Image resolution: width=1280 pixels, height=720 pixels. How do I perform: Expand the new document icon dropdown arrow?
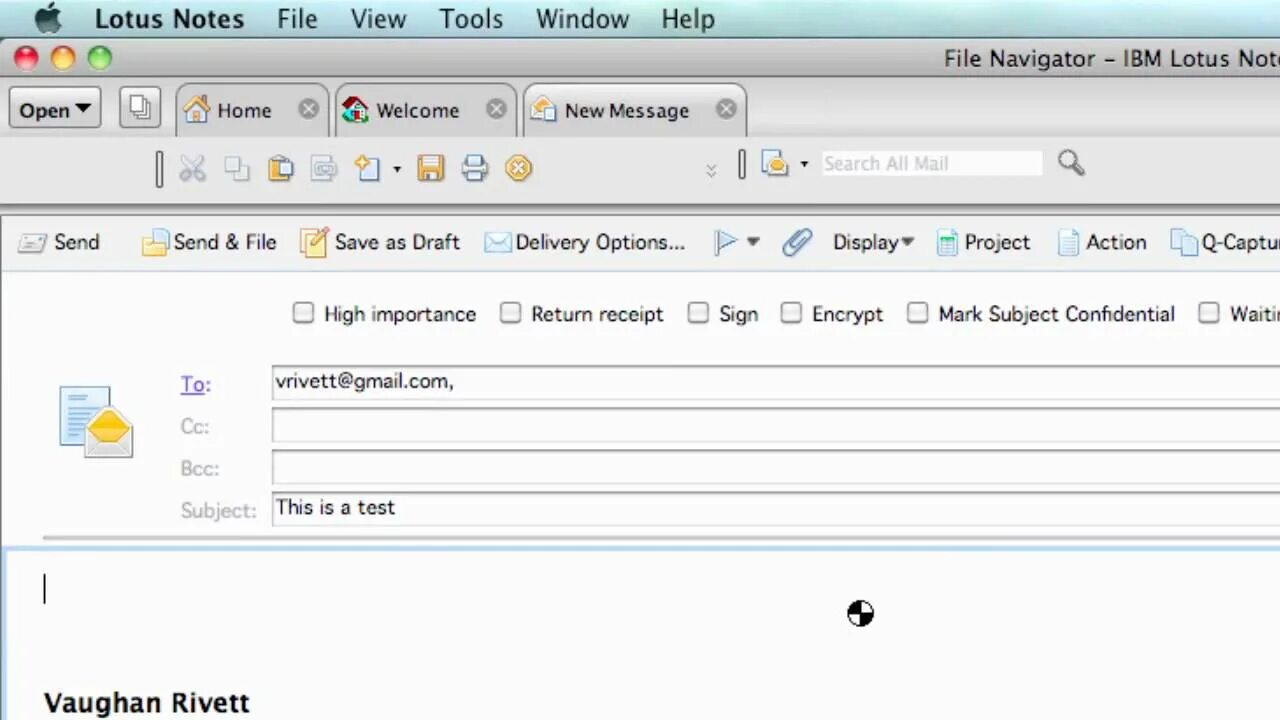click(397, 169)
